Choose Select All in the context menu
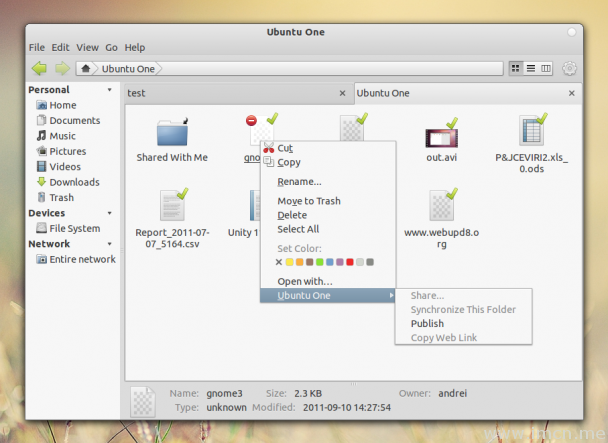The width and height of the screenshot is (608, 443). pyautogui.click(x=328, y=229)
